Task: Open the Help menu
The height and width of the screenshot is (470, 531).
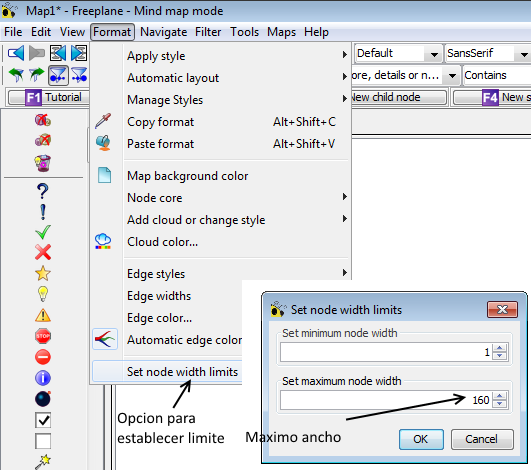Action: pos(316,32)
